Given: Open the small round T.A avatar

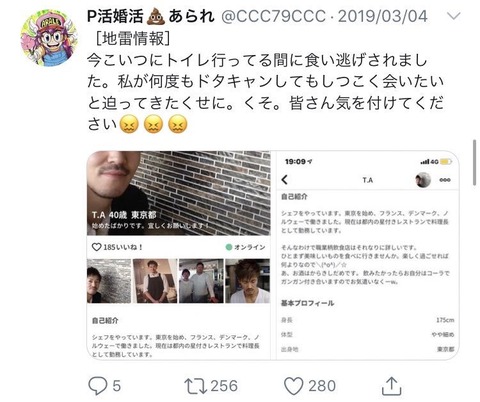Looking at the screenshot, I should click(x=423, y=180).
